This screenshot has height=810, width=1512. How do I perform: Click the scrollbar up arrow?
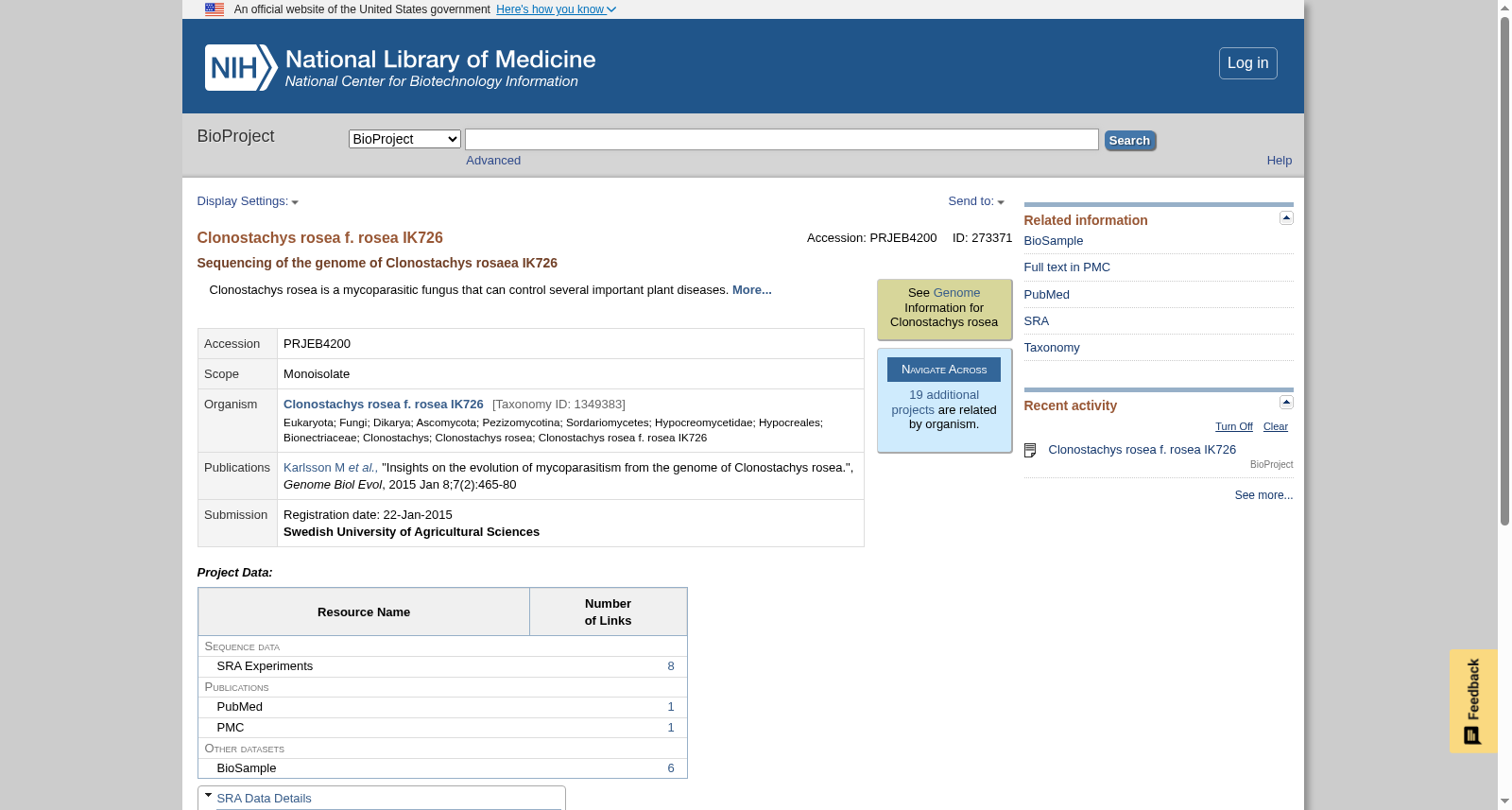1504,8
